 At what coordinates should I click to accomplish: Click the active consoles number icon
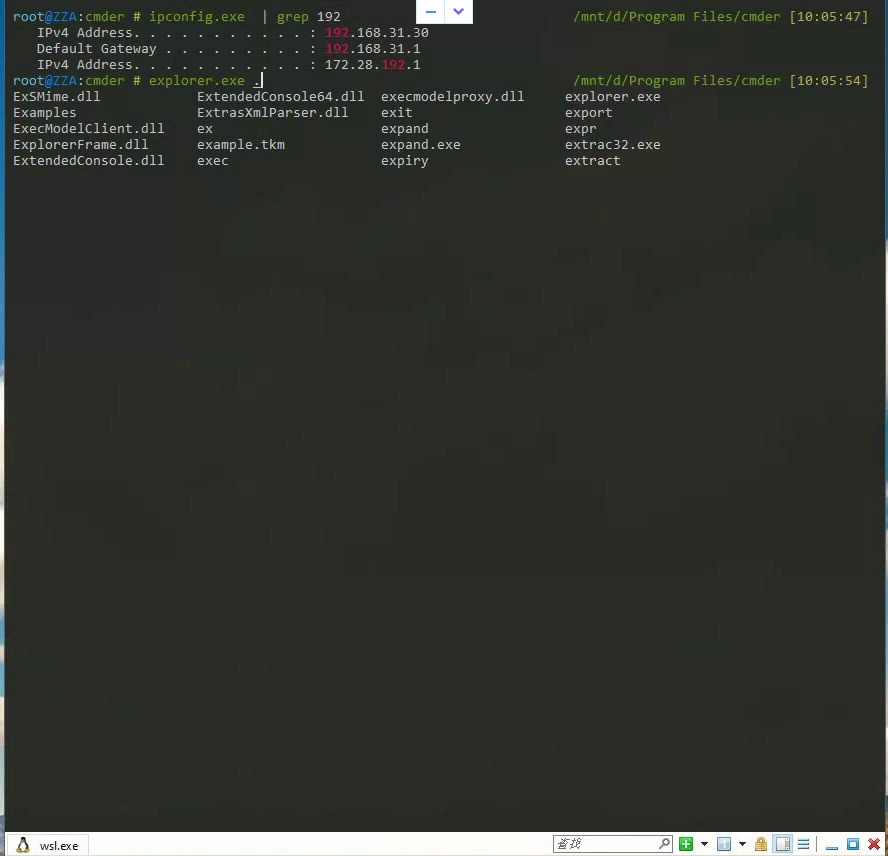(x=724, y=844)
